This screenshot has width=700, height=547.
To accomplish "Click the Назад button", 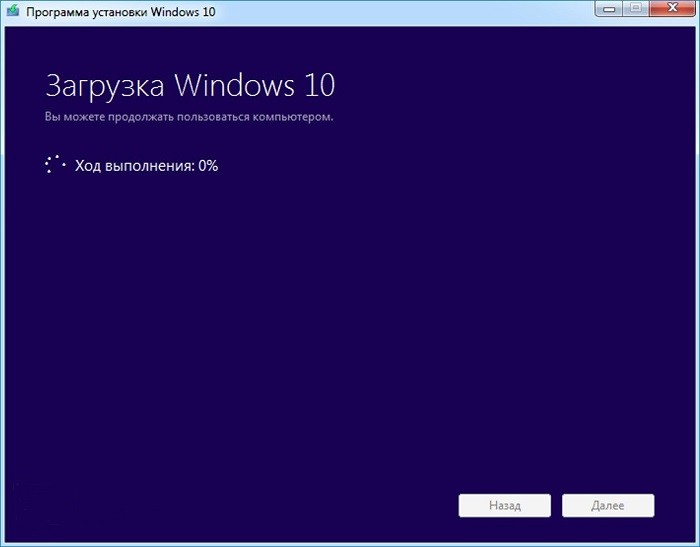I will coord(504,505).
